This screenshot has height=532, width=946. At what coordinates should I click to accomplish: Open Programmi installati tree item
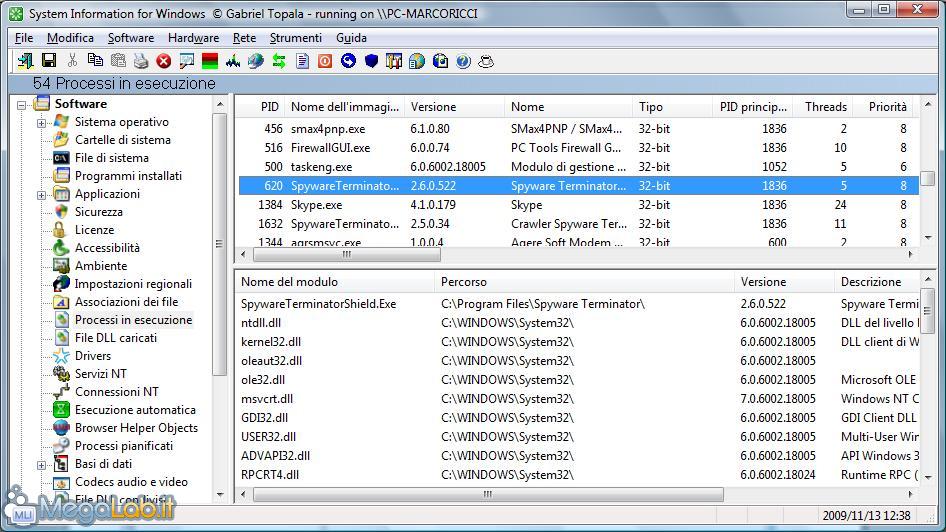point(128,176)
